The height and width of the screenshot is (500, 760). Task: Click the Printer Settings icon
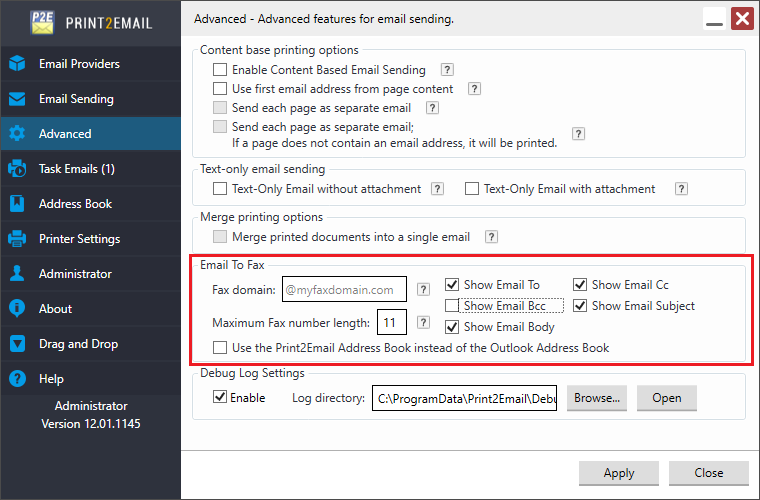click(x=17, y=239)
